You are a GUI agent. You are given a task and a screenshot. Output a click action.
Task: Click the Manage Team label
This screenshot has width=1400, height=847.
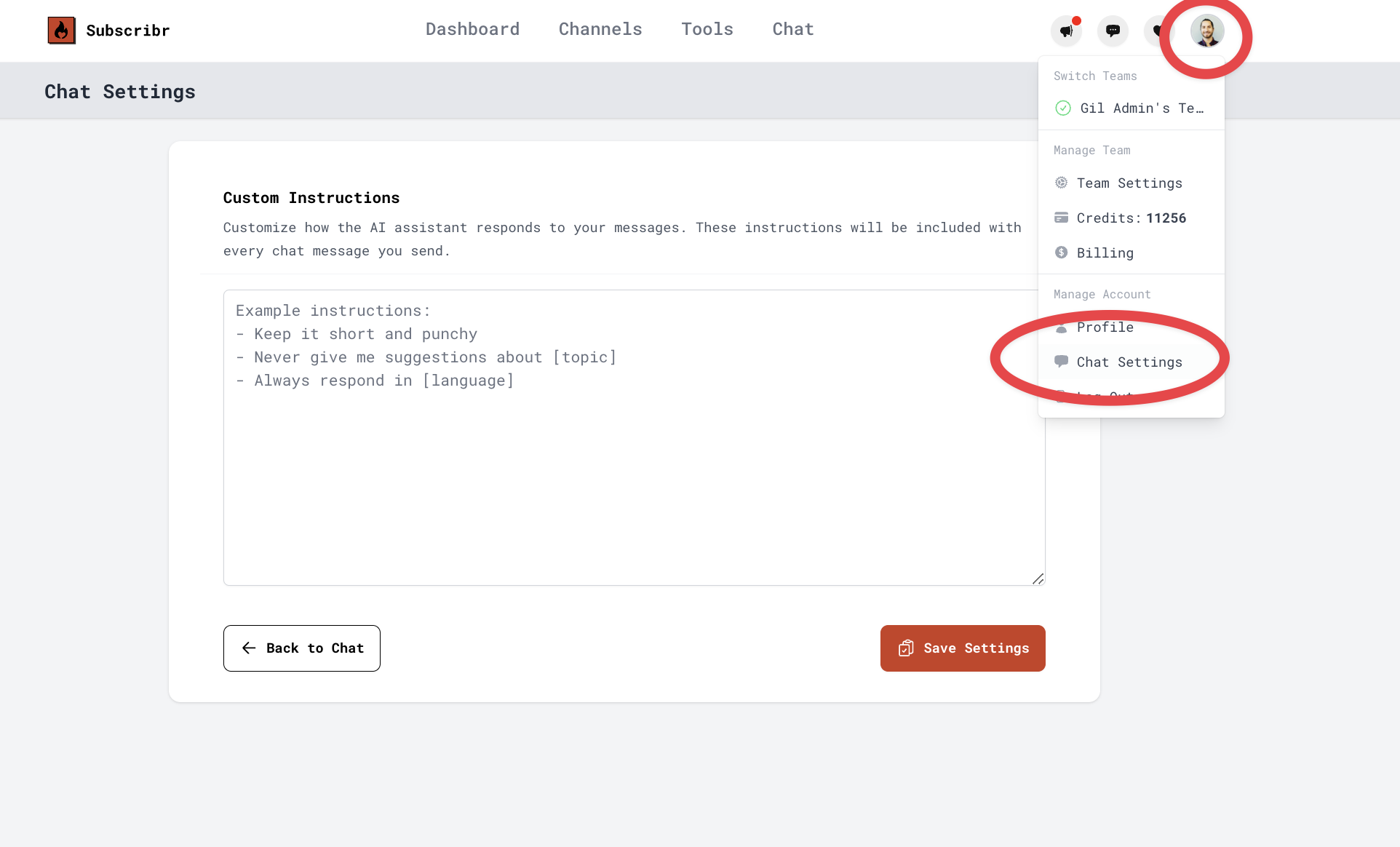tap(1092, 151)
